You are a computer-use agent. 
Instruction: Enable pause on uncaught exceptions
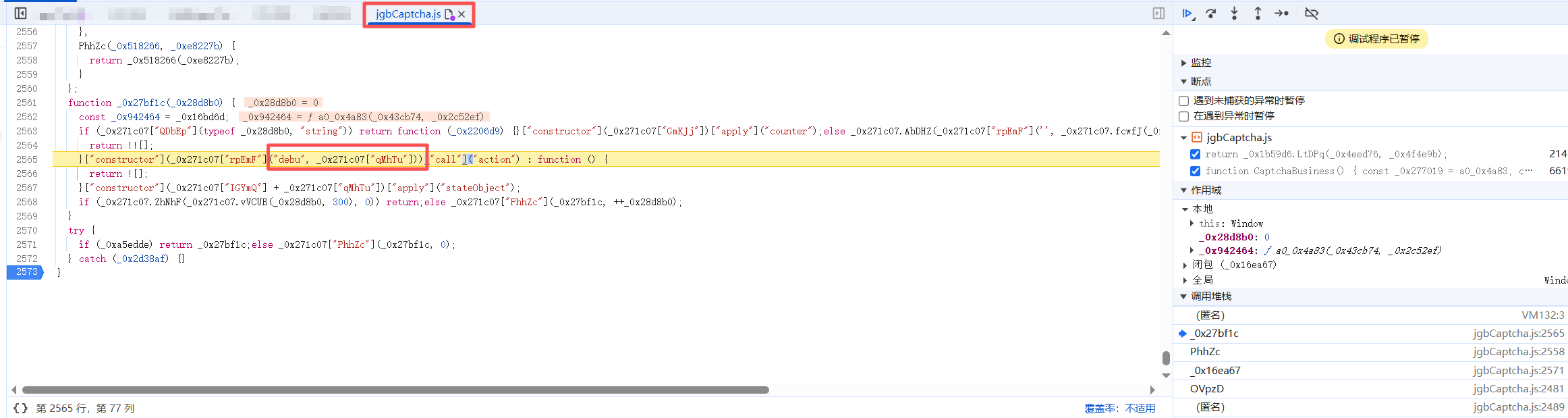coord(1183,101)
